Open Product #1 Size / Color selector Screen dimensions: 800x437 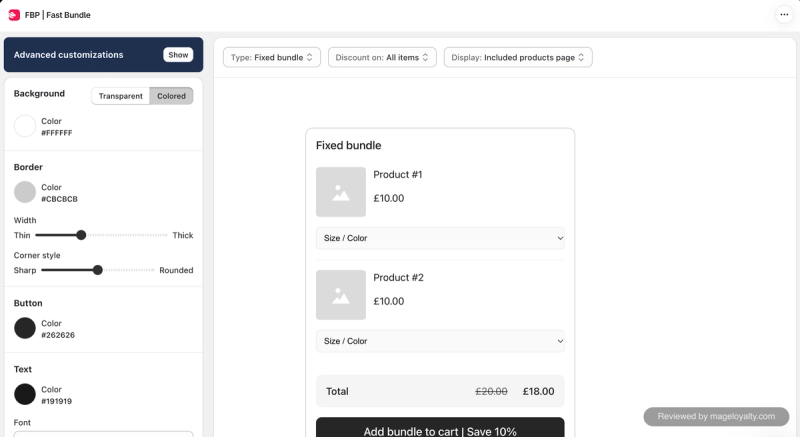[x=440, y=238]
